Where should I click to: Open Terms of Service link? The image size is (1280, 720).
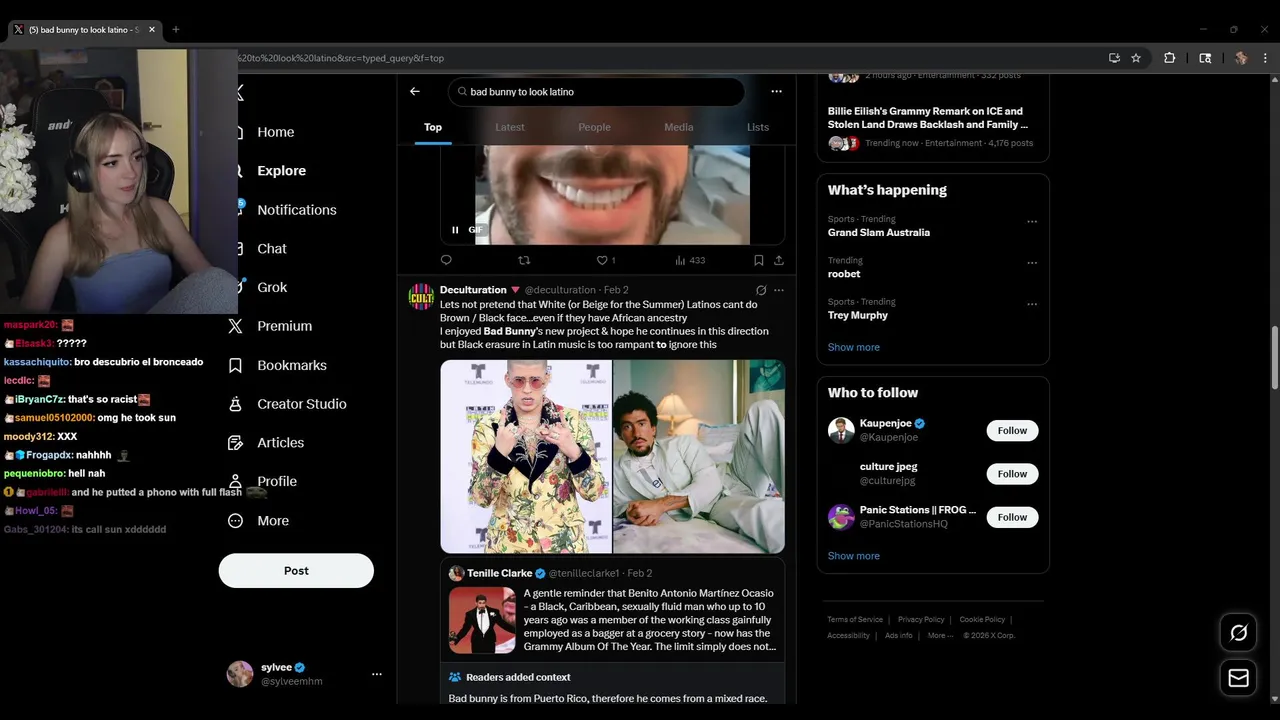click(x=855, y=620)
